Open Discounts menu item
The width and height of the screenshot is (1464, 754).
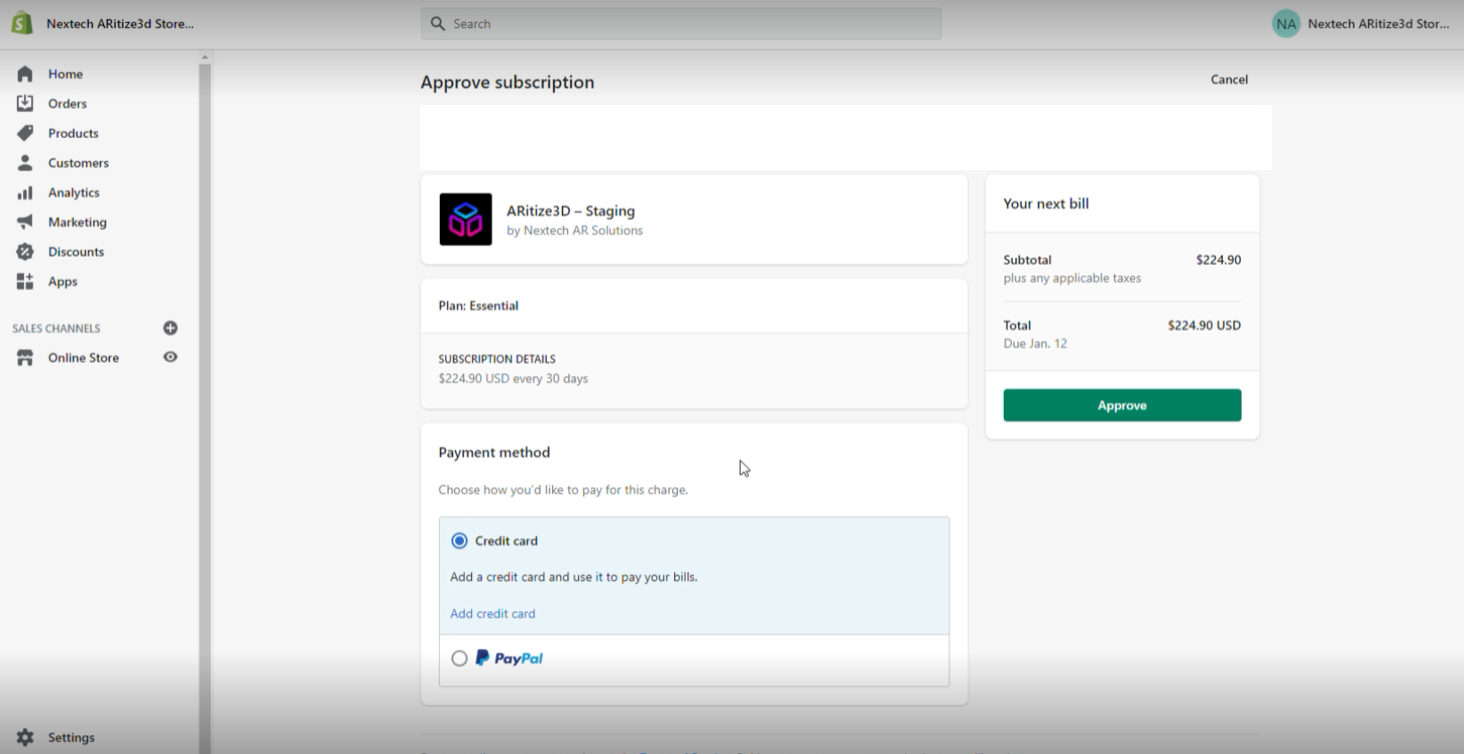pos(76,252)
